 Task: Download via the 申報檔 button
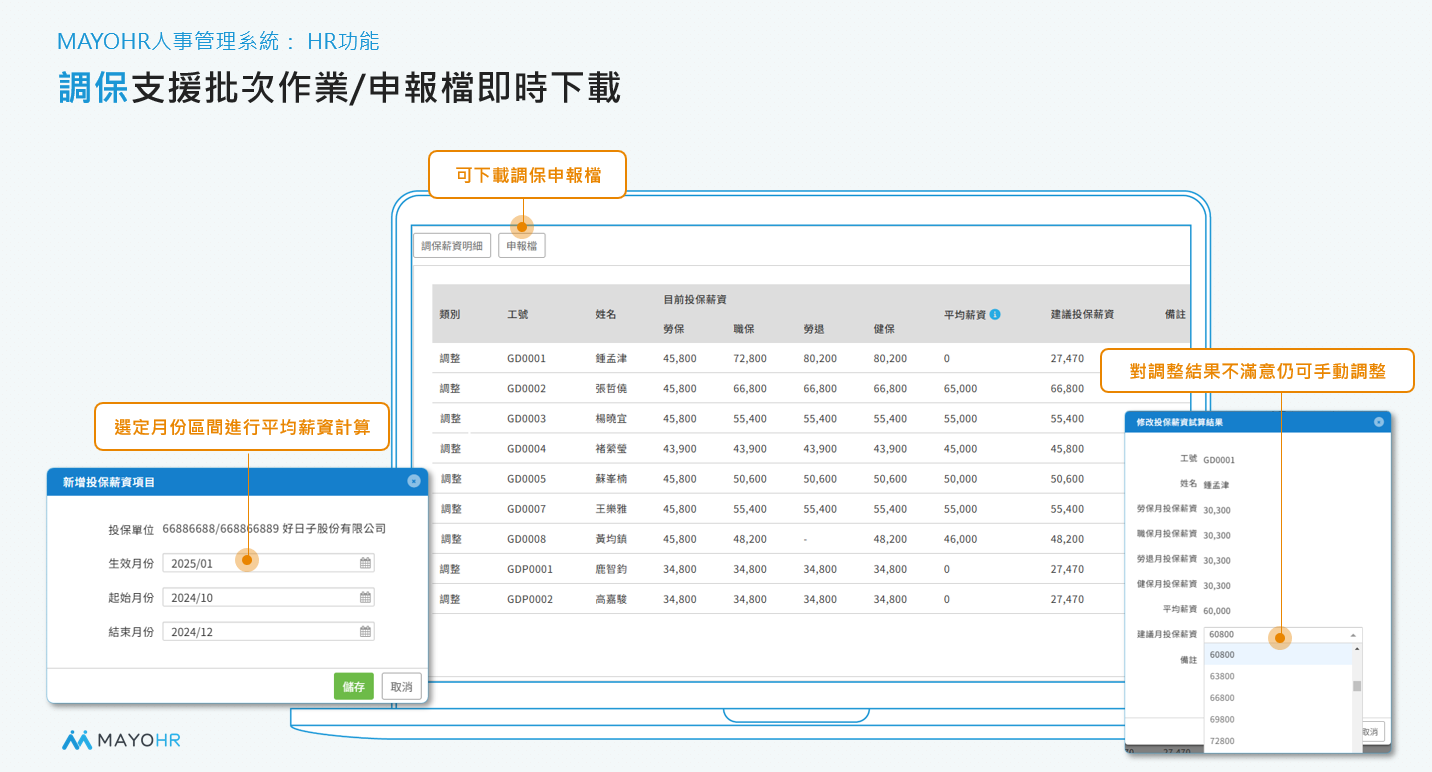522,246
